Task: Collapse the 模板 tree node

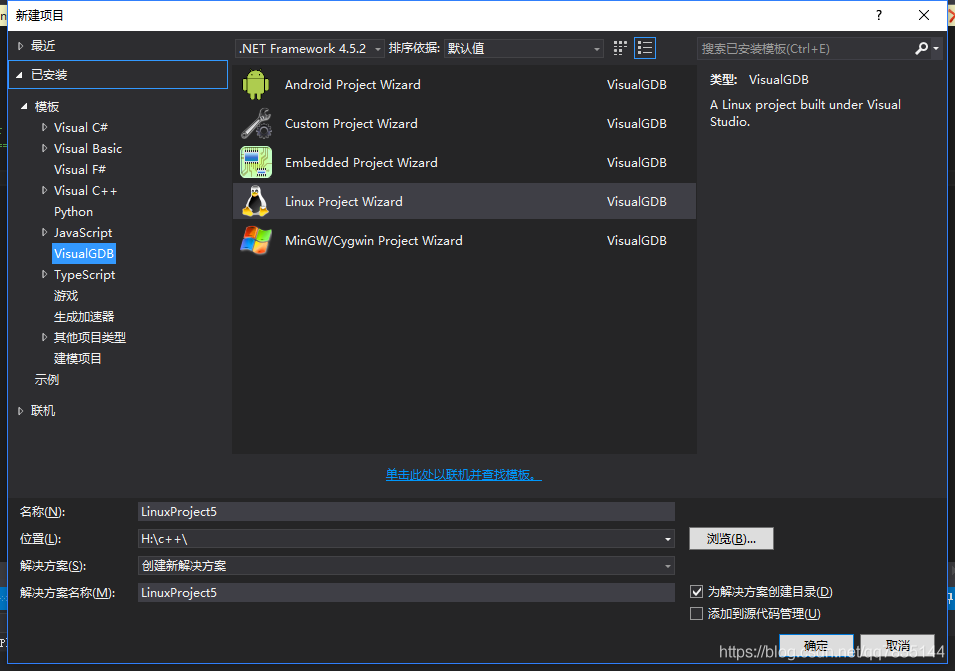Action: point(24,107)
